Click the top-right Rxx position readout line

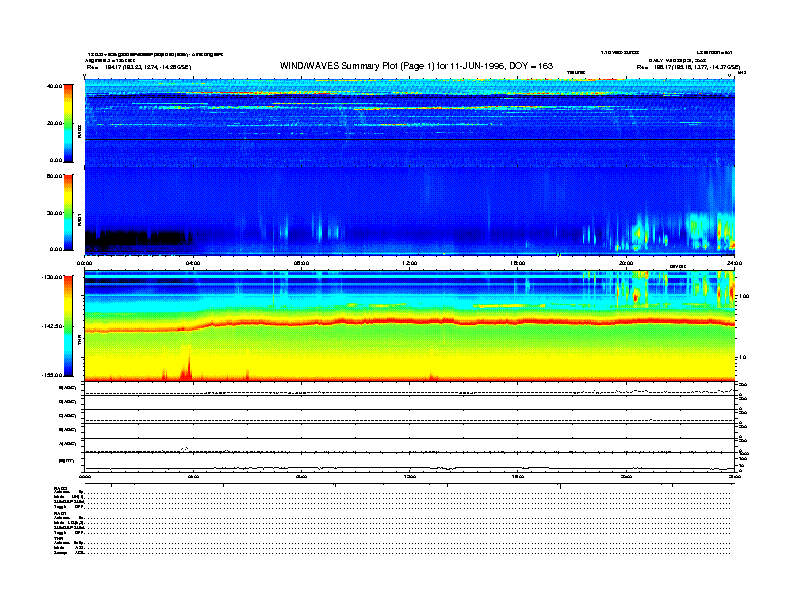[x=688, y=67]
